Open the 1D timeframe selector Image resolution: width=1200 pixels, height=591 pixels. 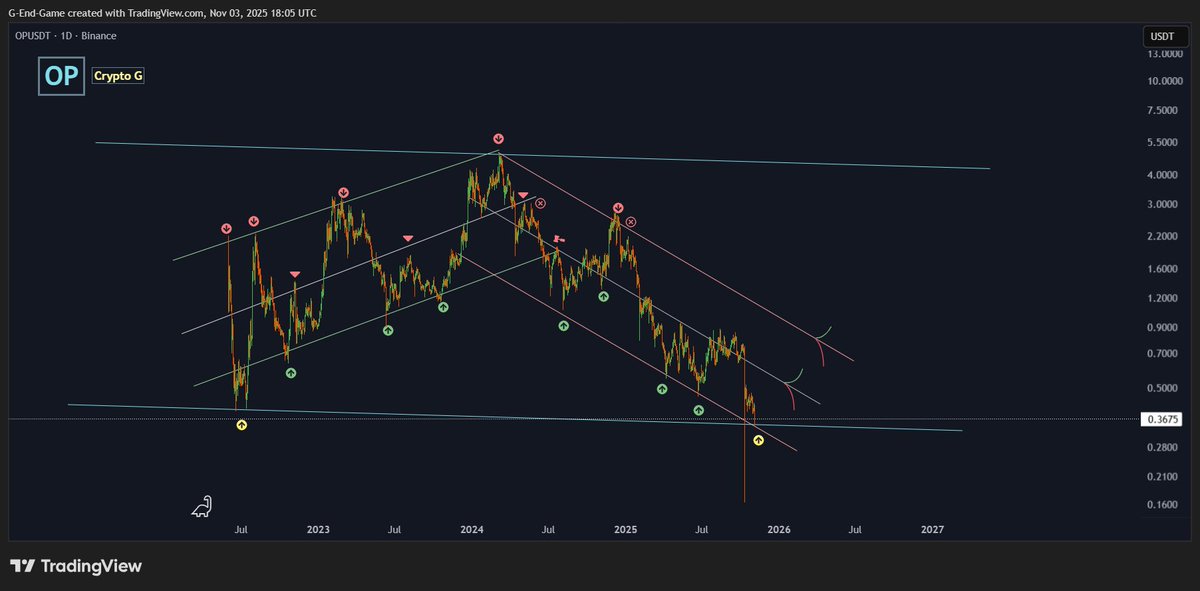(66, 35)
